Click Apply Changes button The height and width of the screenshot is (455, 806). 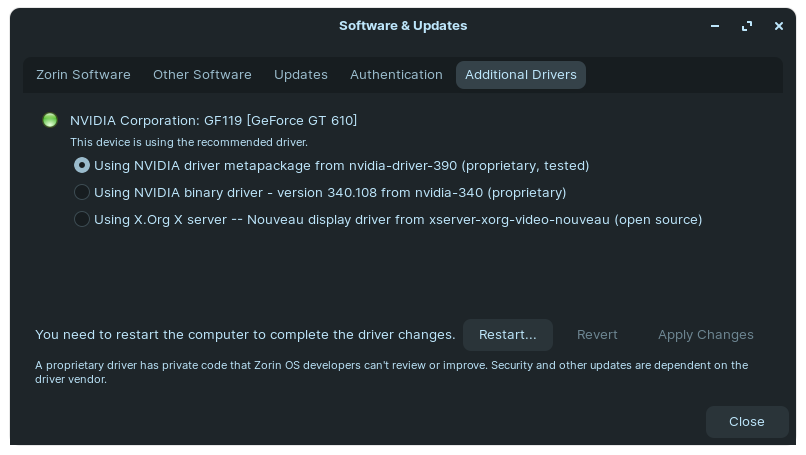pos(706,335)
